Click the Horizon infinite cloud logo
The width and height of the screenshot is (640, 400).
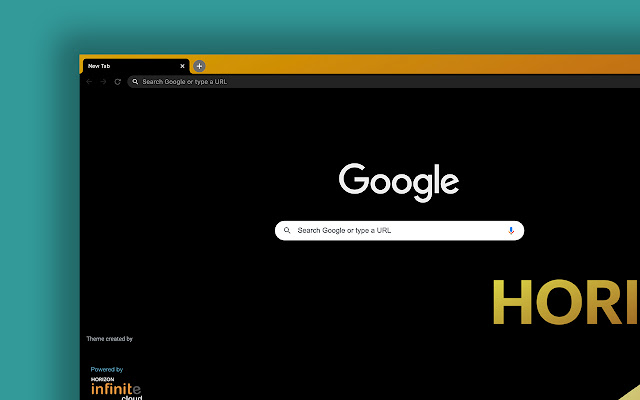pyautogui.click(x=116, y=389)
